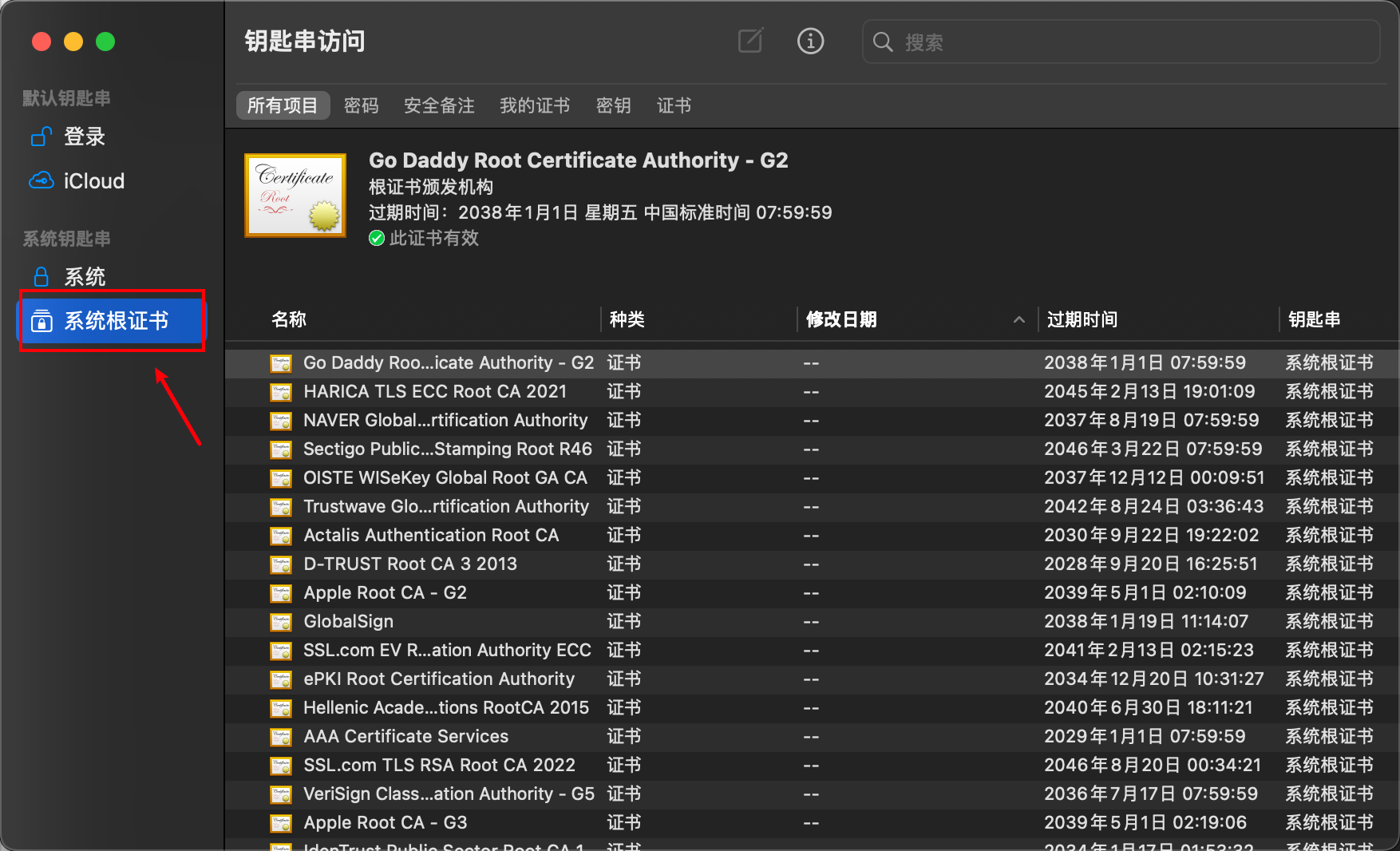Switch to 证书 tab
Screen dimensions: 1400x851
[674, 105]
